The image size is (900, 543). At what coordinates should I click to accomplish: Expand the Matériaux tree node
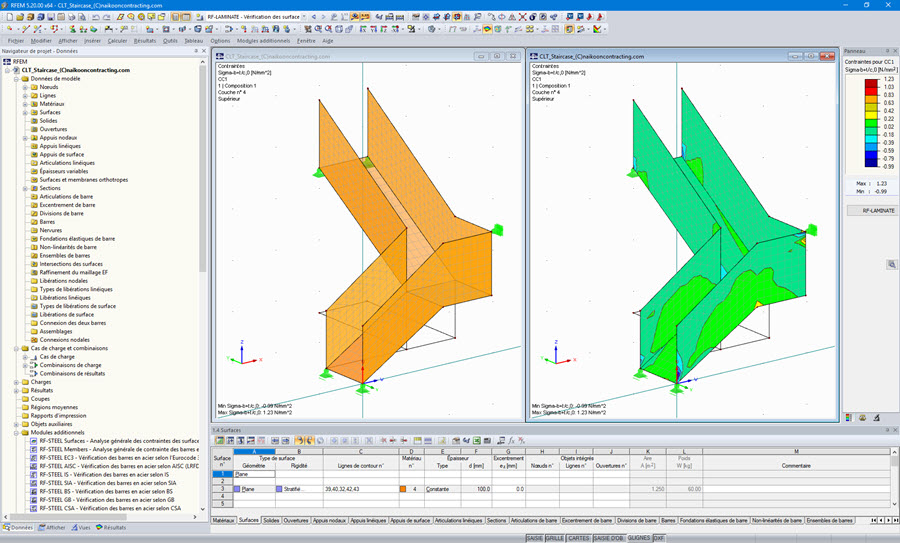[x=25, y=104]
